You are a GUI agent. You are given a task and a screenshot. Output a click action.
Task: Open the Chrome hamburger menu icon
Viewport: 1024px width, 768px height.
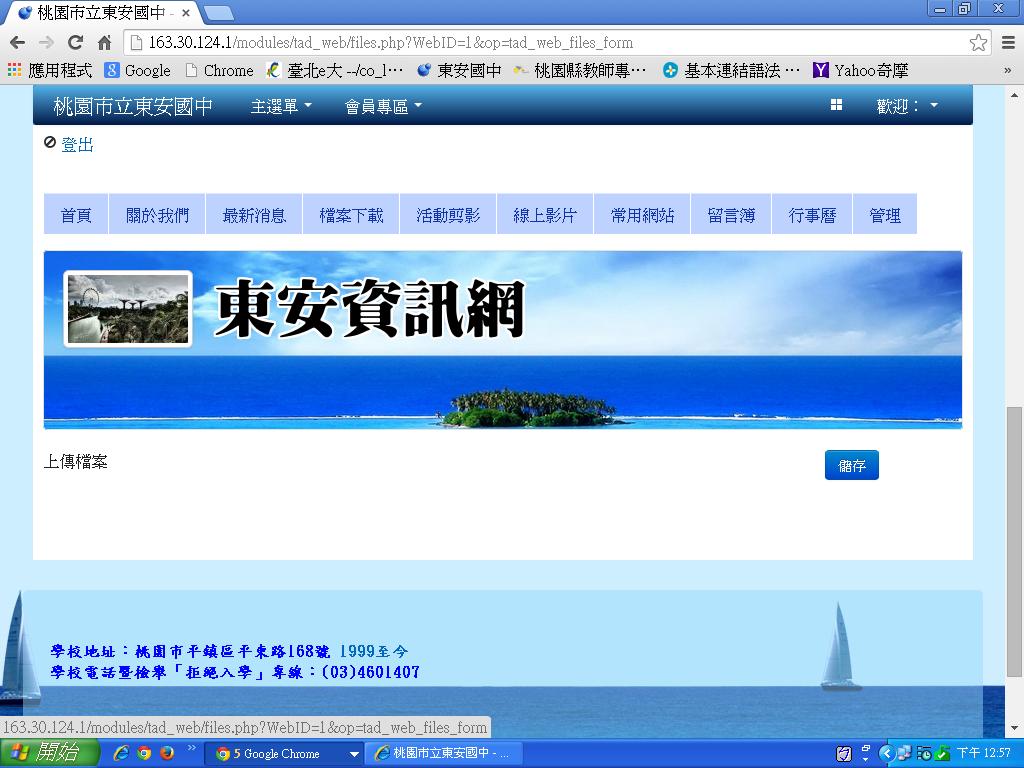pos(1005,43)
